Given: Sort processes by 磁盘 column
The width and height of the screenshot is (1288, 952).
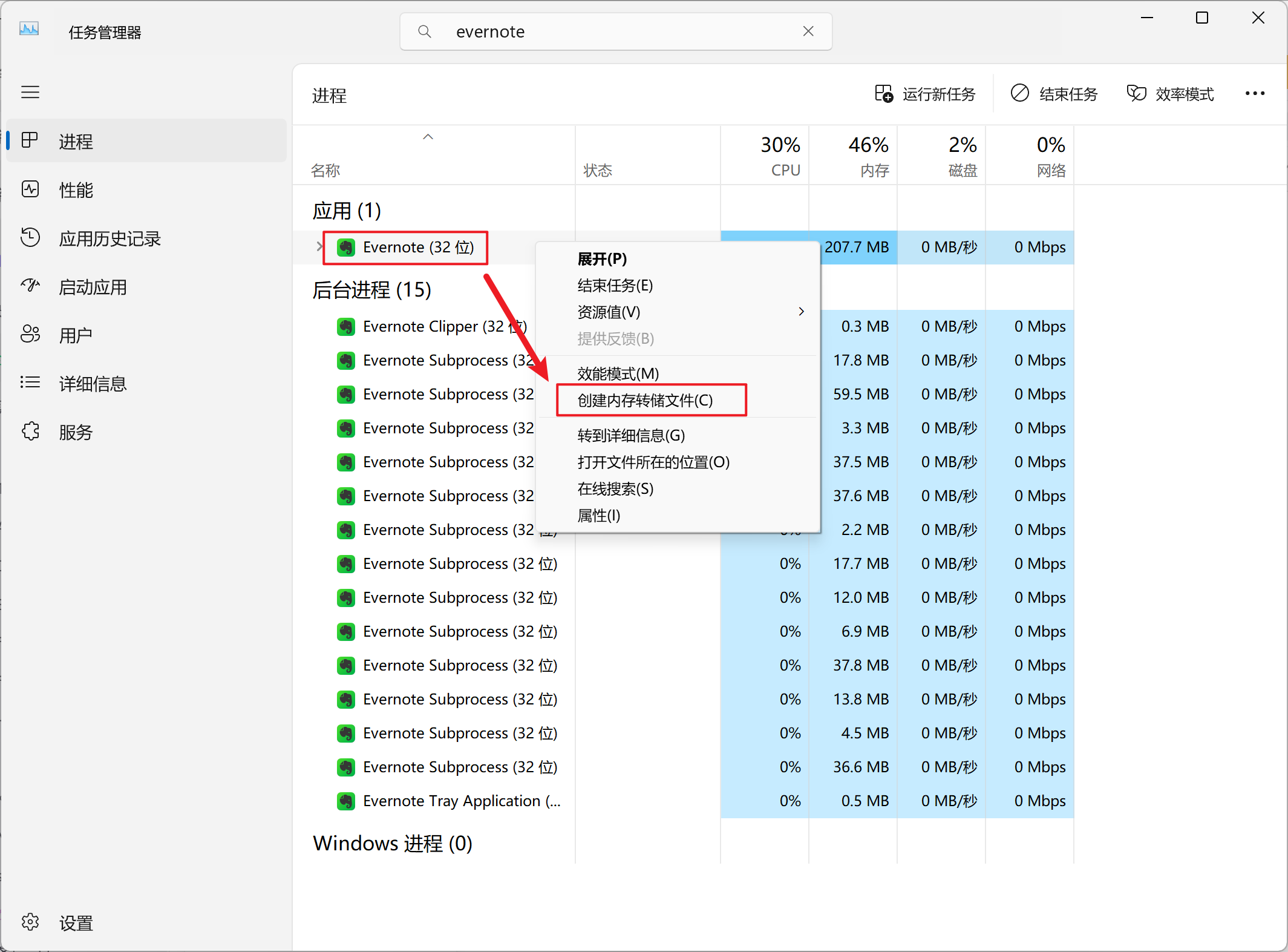Looking at the screenshot, I should [941, 156].
